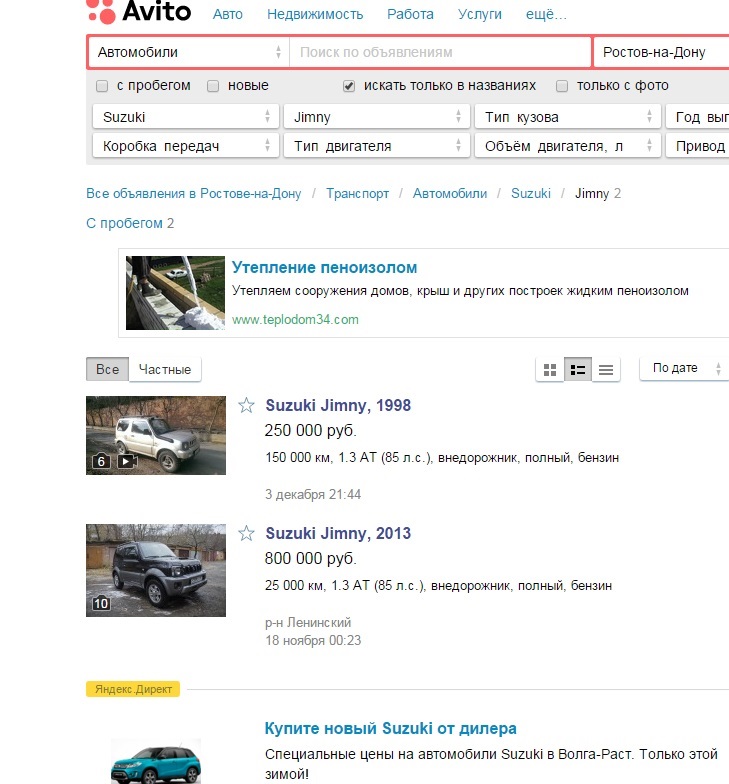
Task: Switch to compact lines view icon
Action: coord(606,370)
